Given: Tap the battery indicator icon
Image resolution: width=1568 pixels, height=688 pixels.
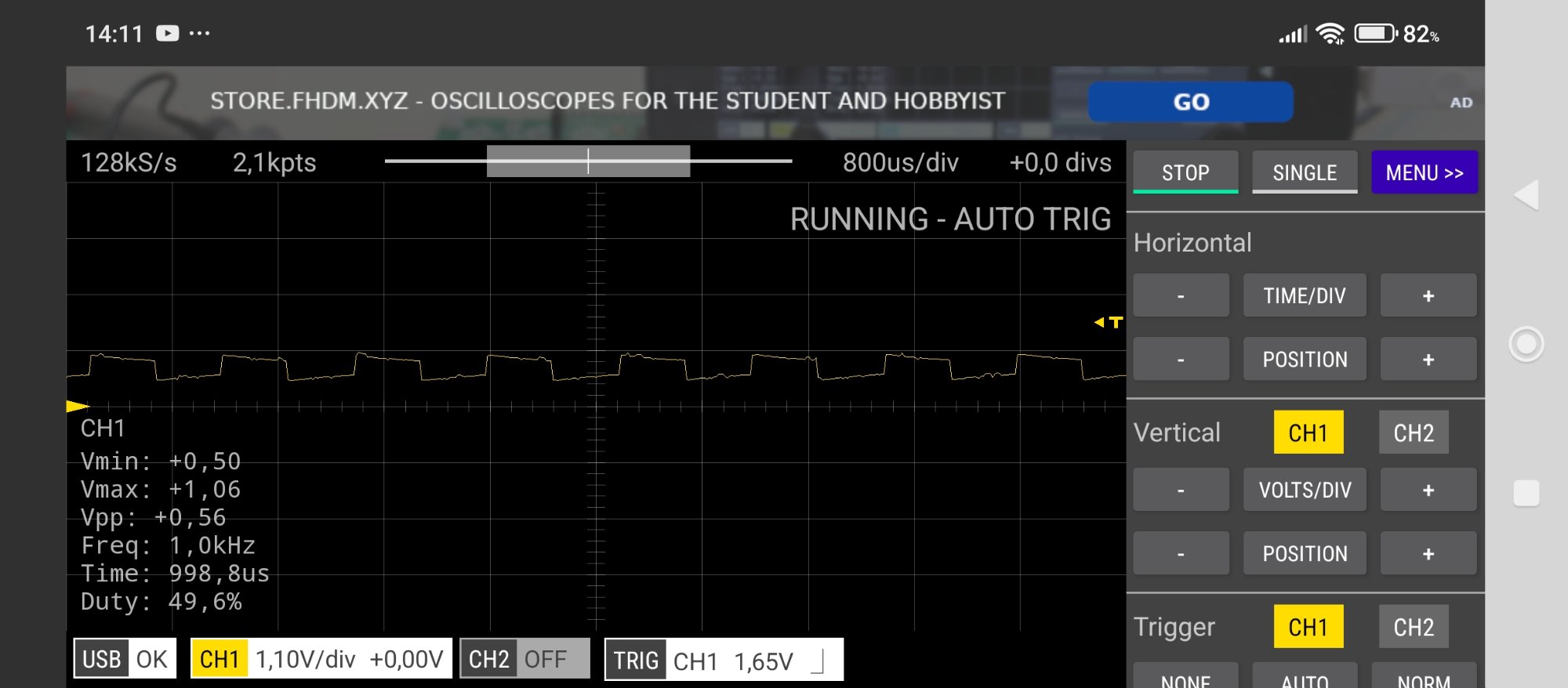Looking at the screenshot, I should tap(1375, 34).
